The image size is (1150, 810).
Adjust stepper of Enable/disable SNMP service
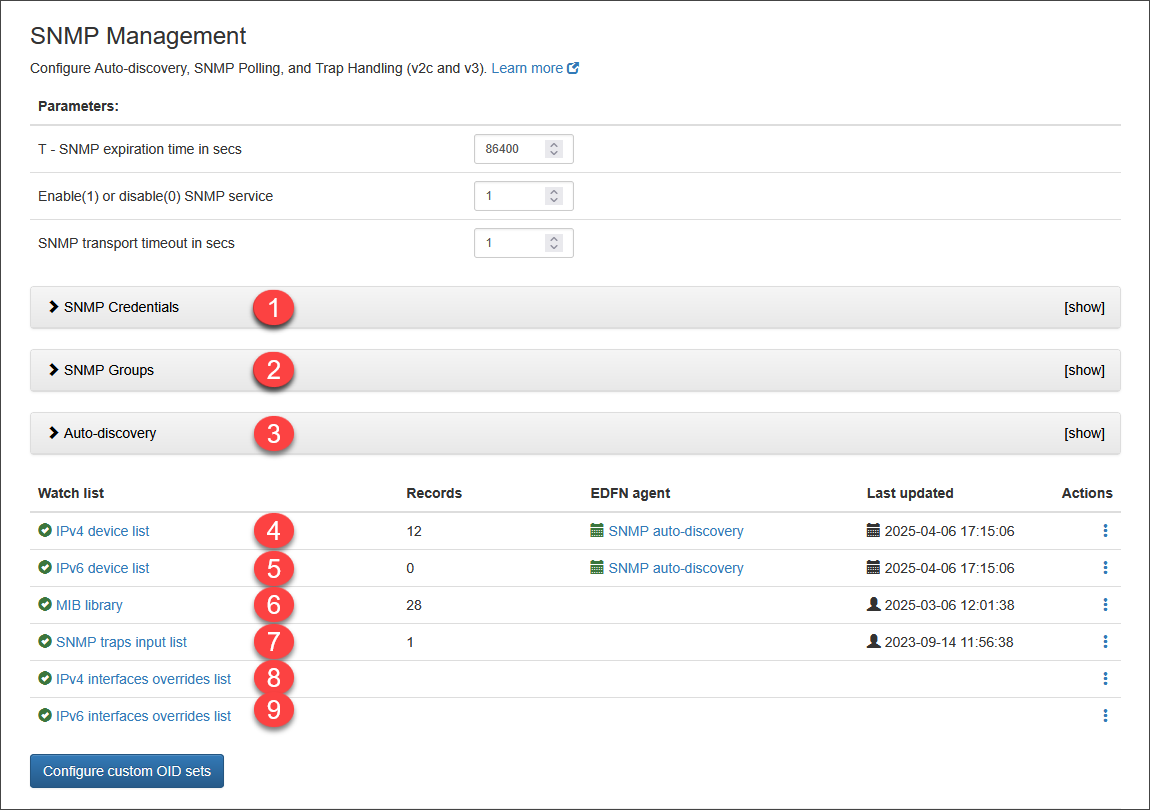(554, 196)
